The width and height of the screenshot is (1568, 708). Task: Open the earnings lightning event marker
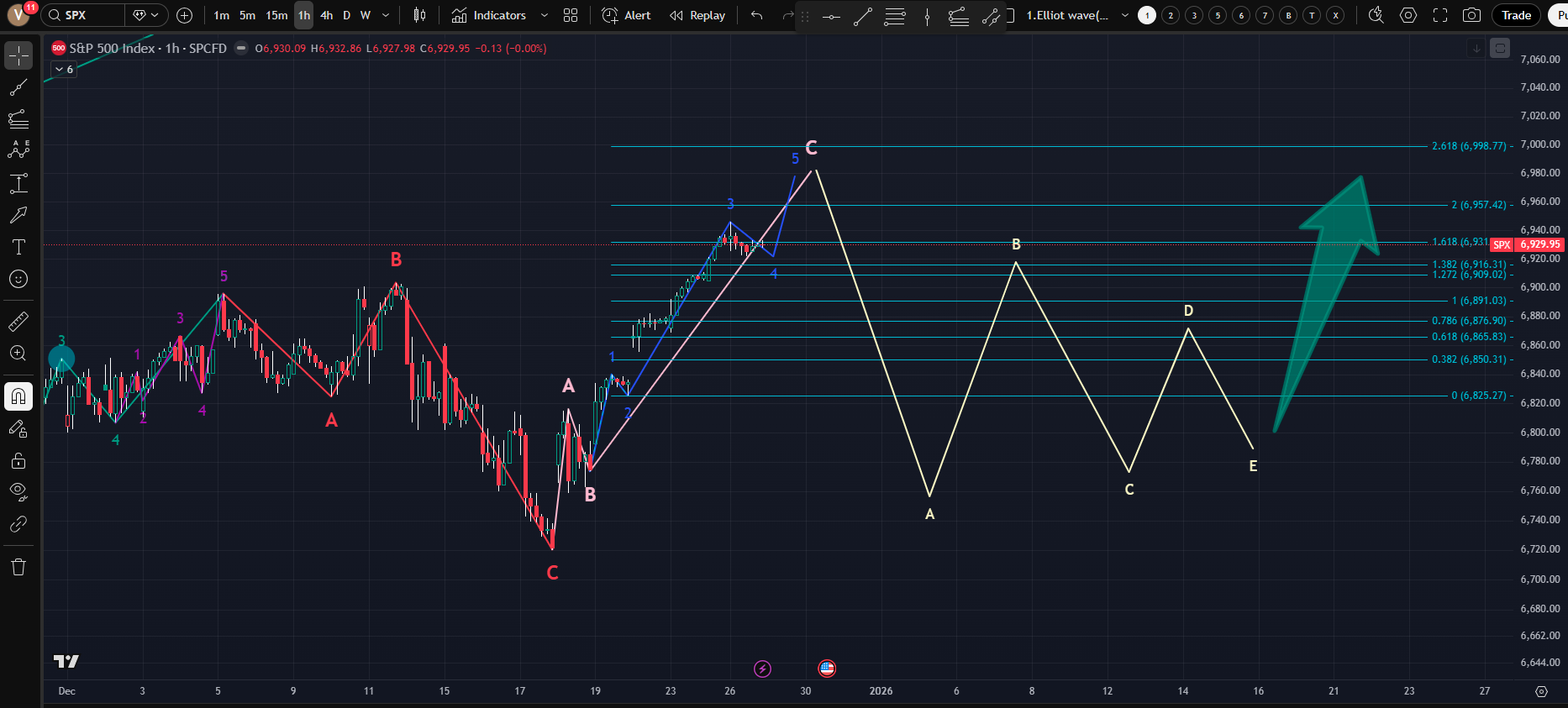[x=762, y=669]
